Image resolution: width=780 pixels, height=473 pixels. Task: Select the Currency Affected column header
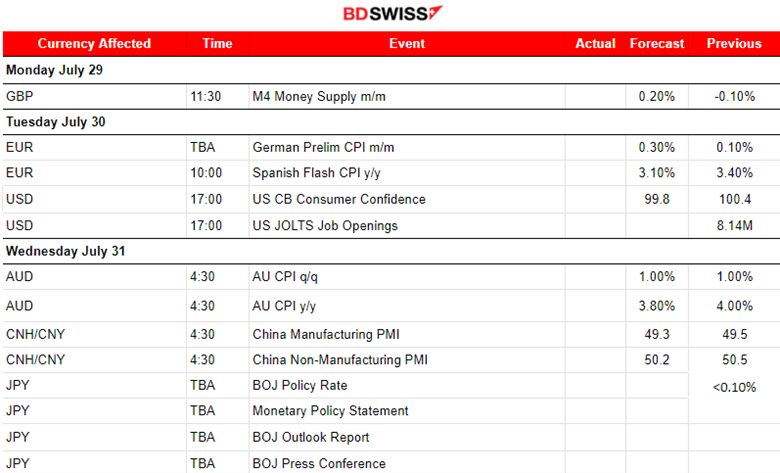[x=94, y=44]
